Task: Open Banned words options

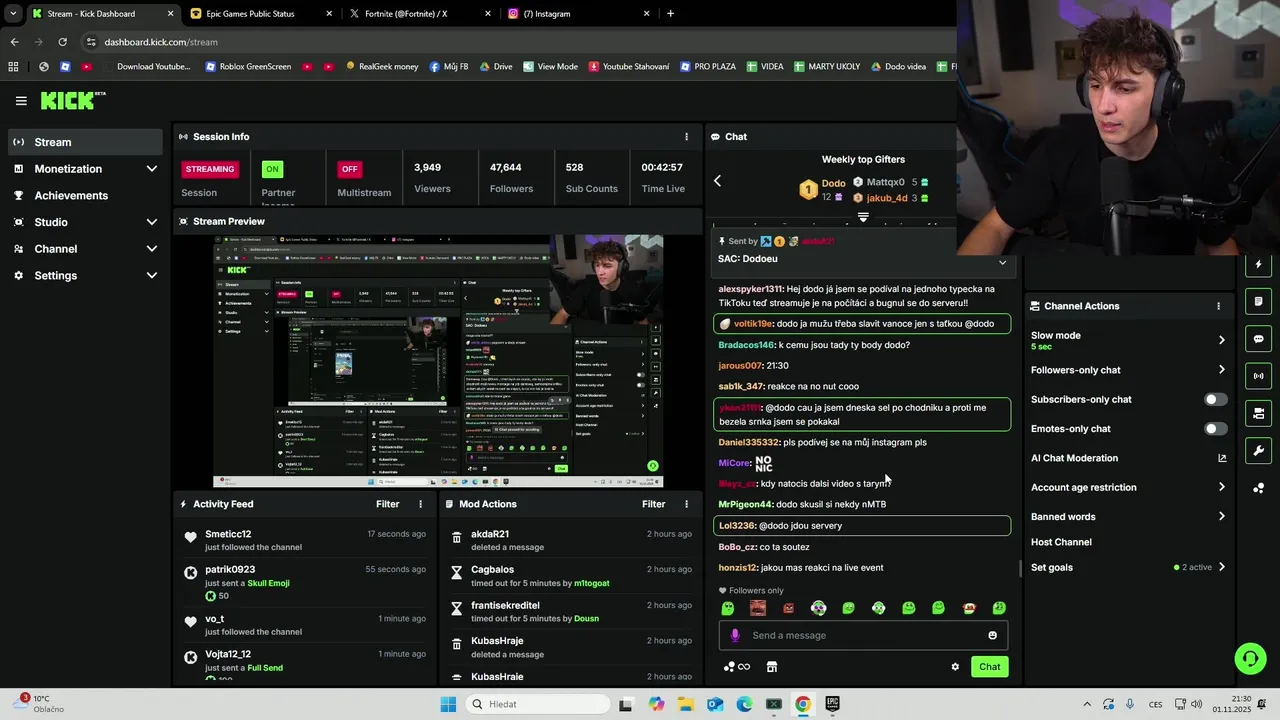Action: coord(1128,517)
